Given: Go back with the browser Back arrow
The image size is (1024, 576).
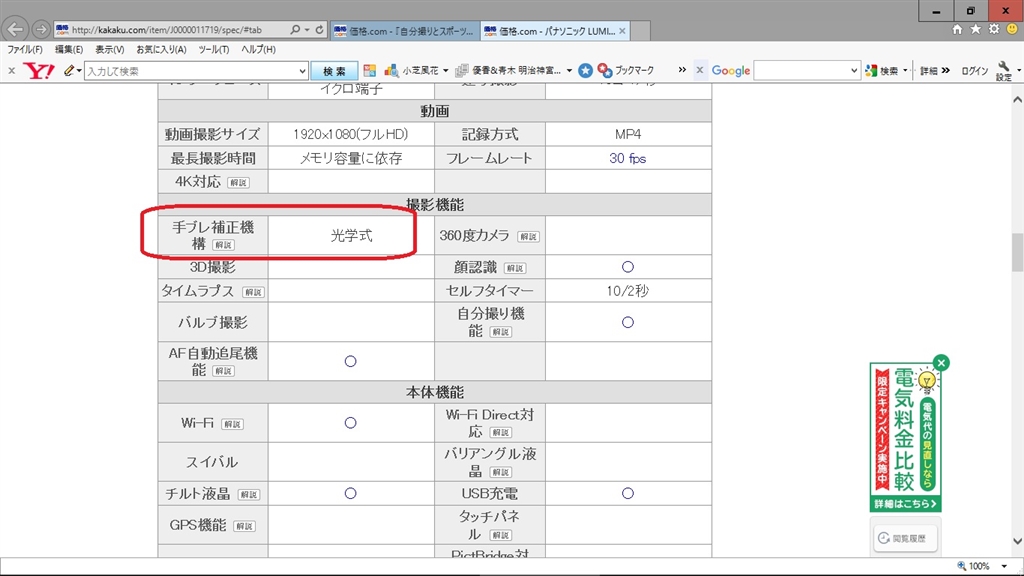Looking at the screenshot, I should pos(14,29).
